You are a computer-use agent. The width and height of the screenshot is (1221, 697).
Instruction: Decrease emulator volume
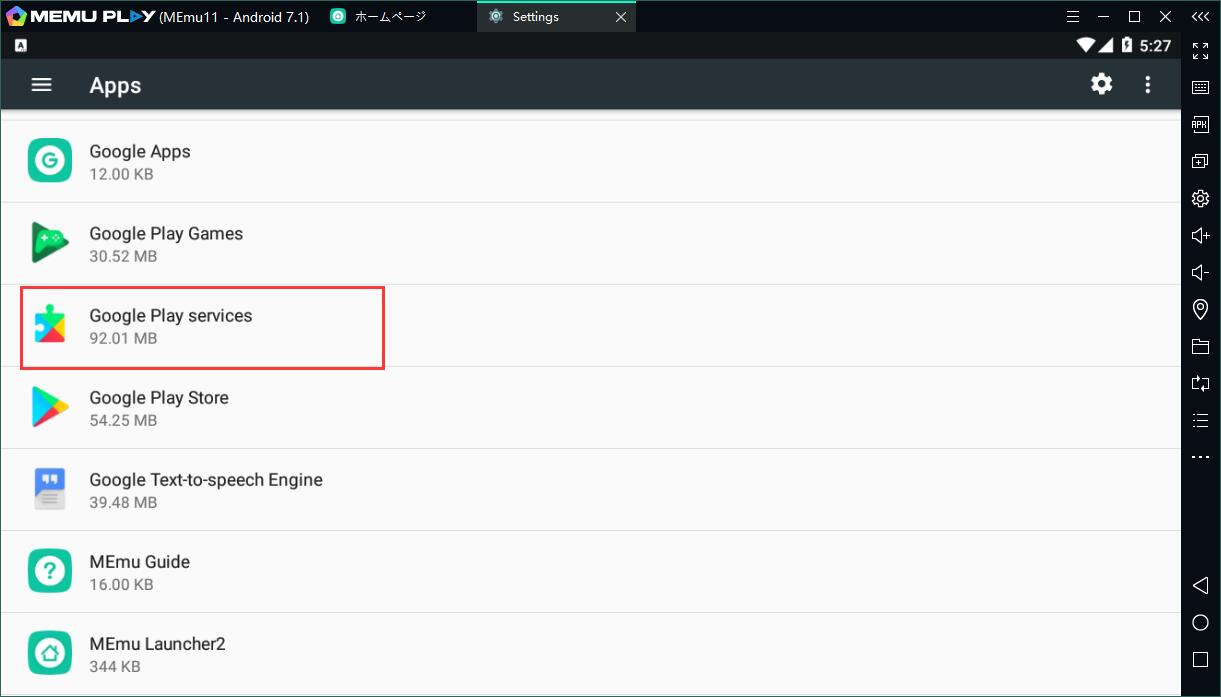[1200, 273]
